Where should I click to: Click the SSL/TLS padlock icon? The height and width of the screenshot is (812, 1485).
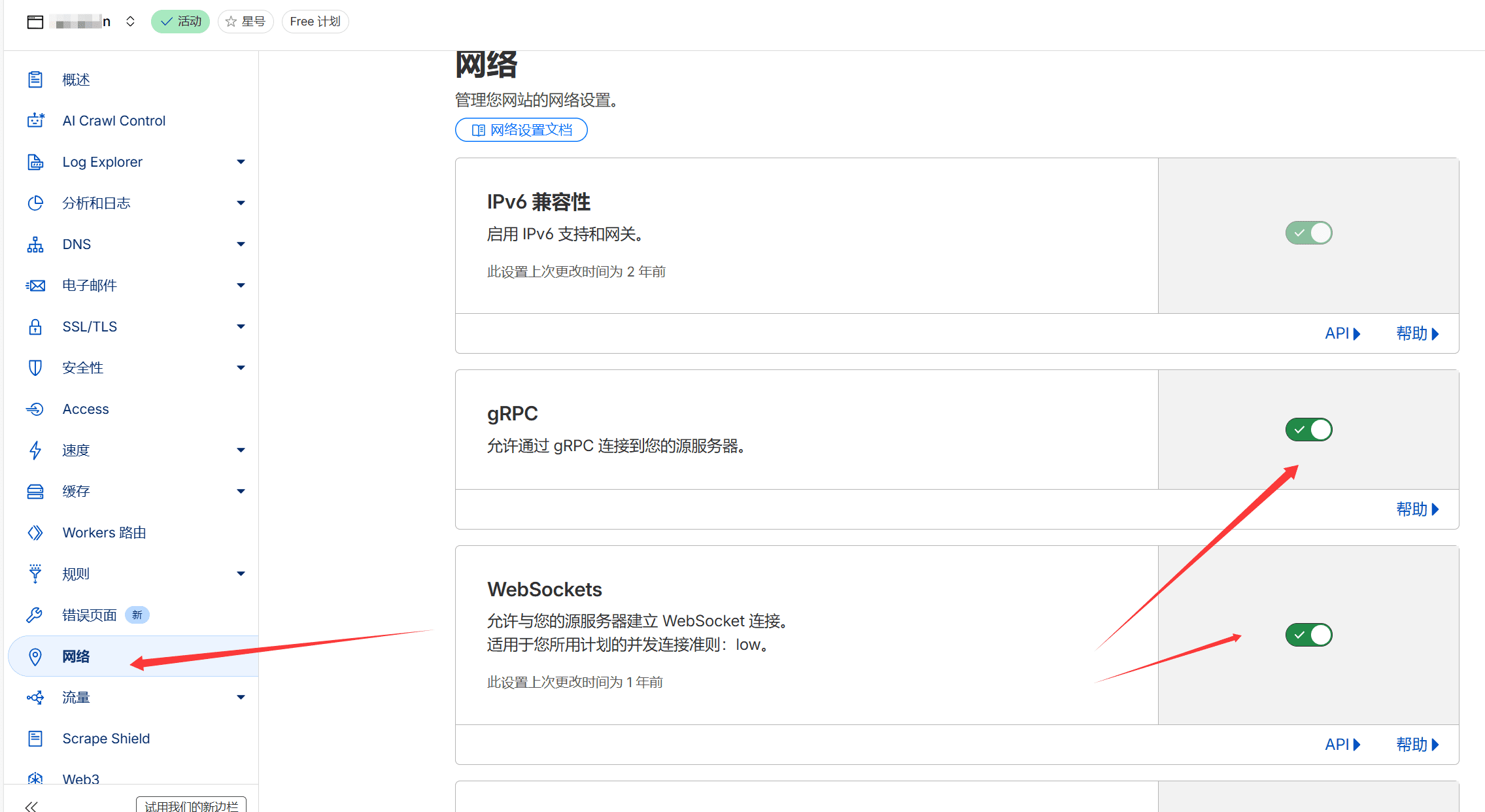35,327
